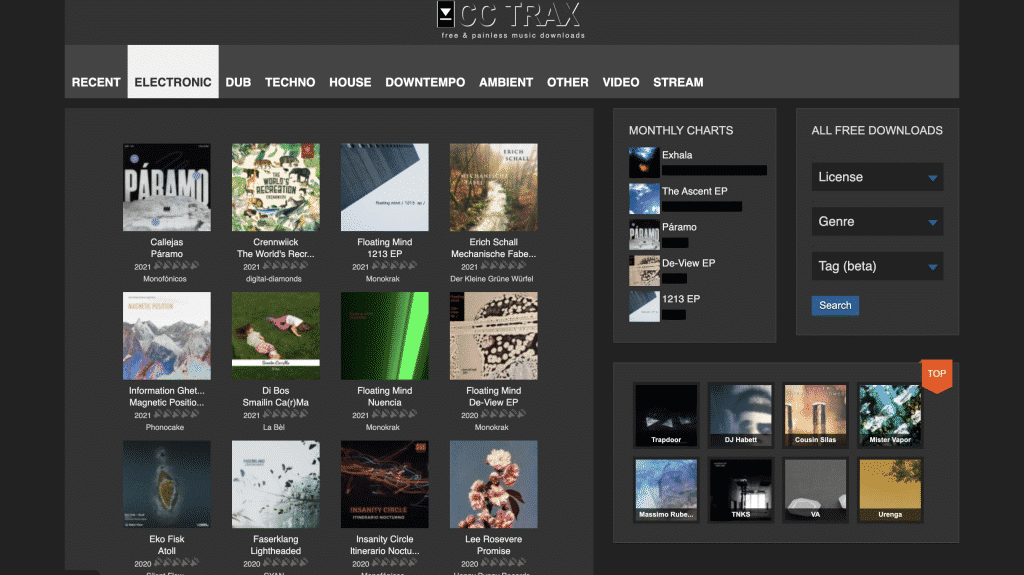Open Trapdoor top artist tile
This screenshot has height=575, width=1024.
click(666, 415)
